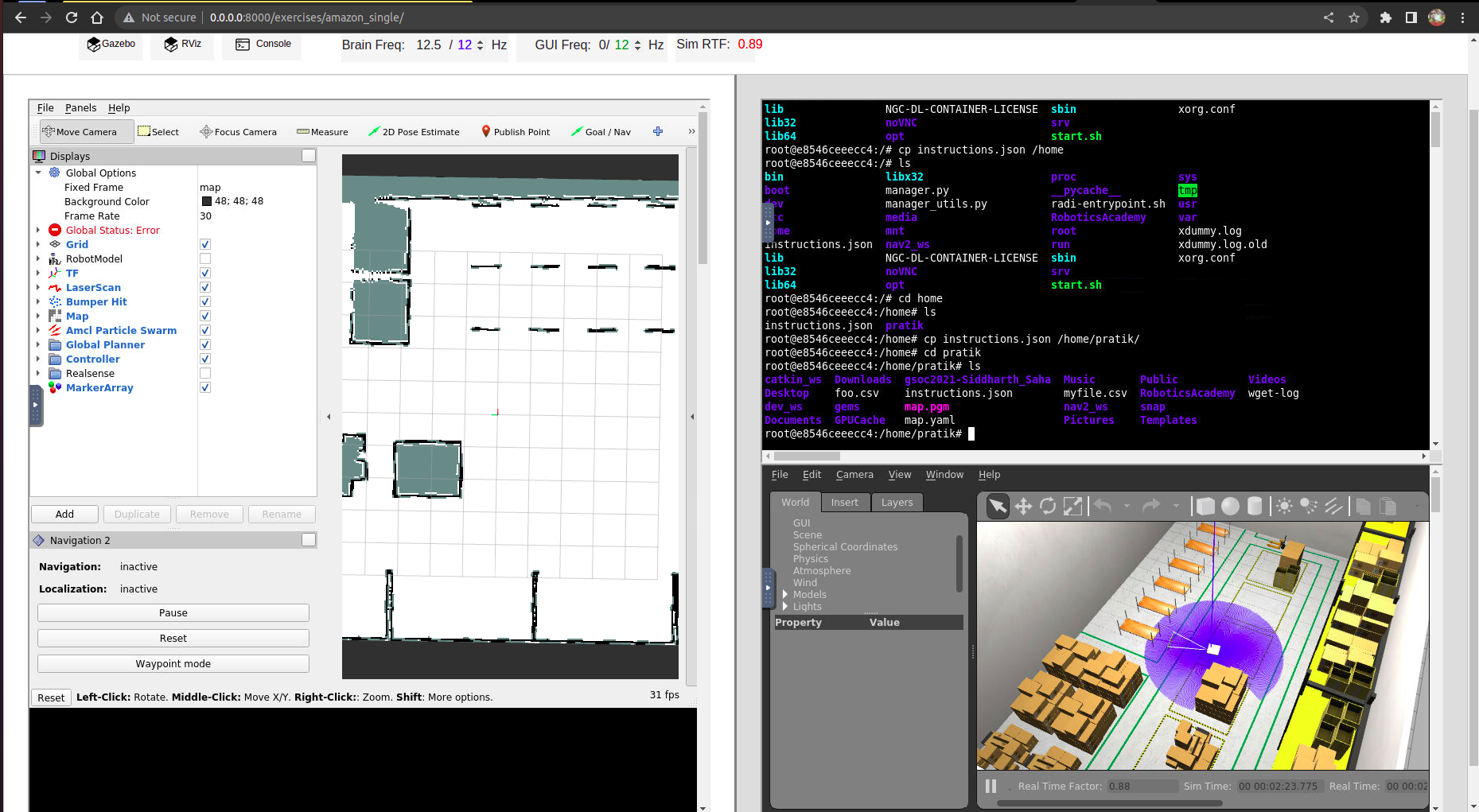Expand Global Status: Error node
Image resolution: width=1479 pixels, height=812 pixels.
point(37,230)
